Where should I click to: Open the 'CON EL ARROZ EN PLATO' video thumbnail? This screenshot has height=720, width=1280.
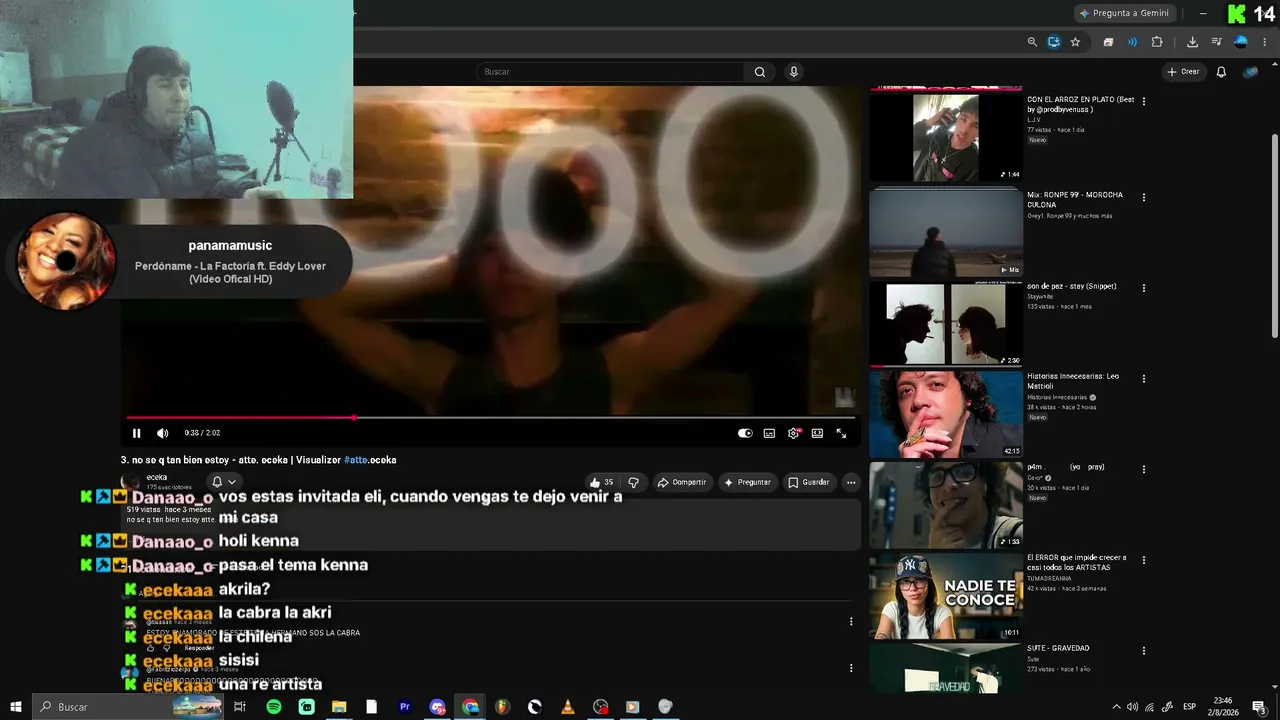pyautogui.click(x=946, y=137)
